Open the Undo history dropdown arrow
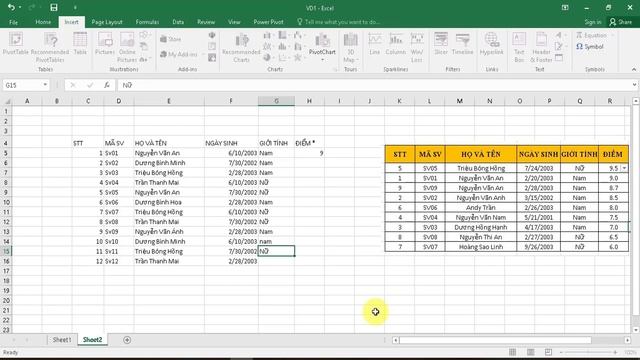This screenshot has width=640, height=360. [20, 7]
